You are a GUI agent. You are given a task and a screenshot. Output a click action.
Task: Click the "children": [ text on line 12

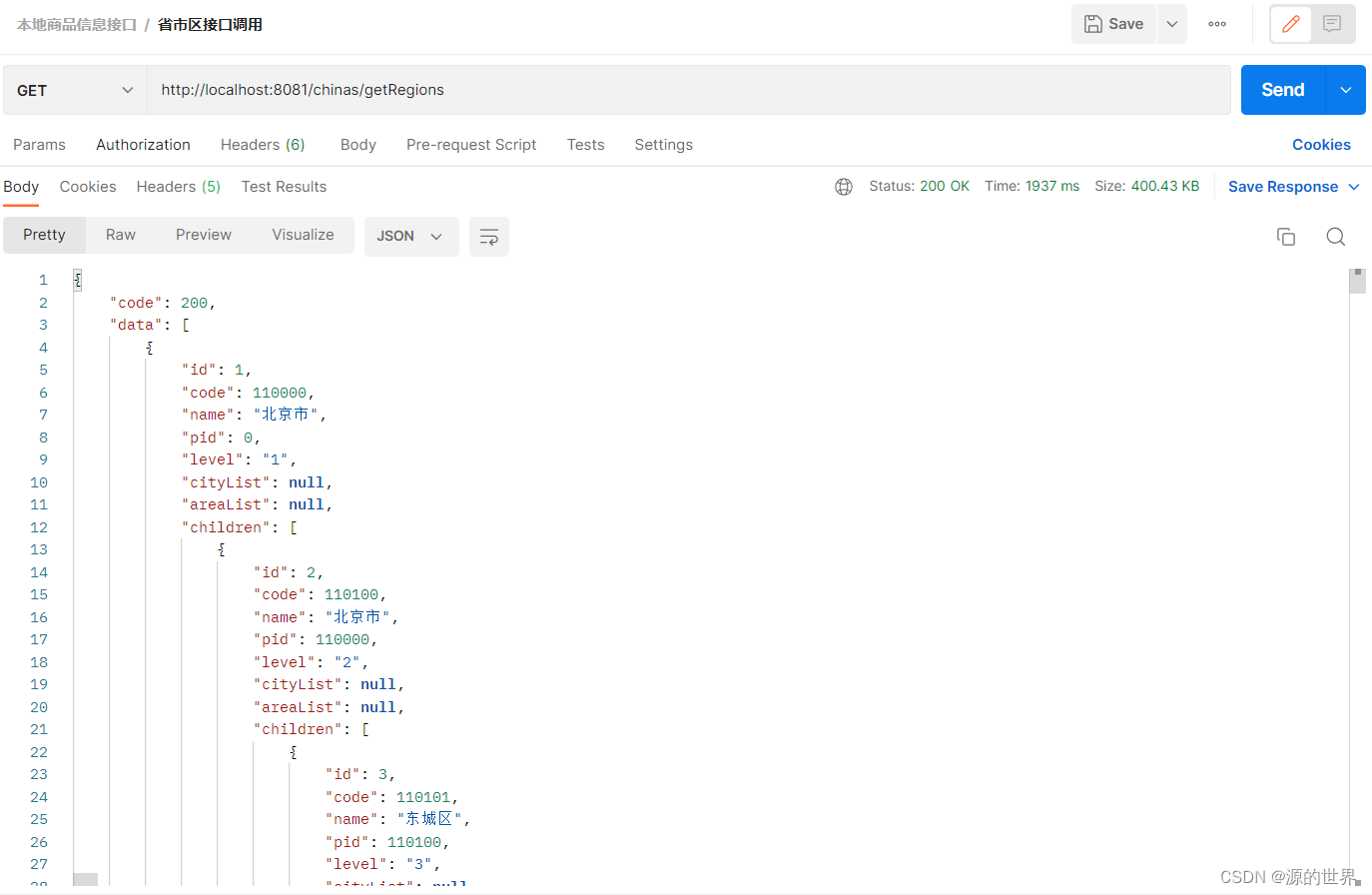tap(240, 527)
